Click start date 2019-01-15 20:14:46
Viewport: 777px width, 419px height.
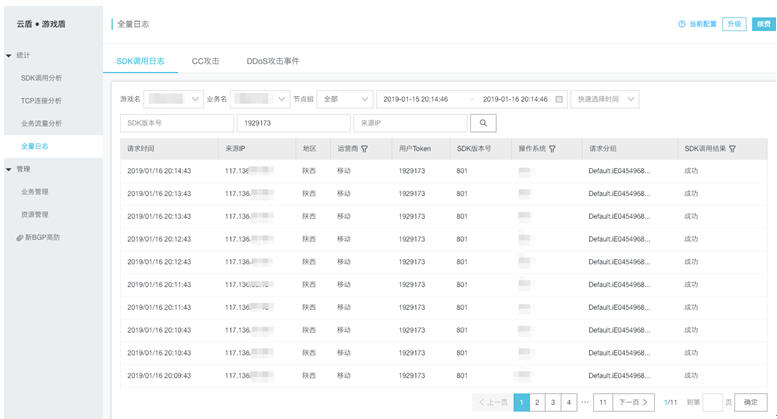(x=416, y=99)
